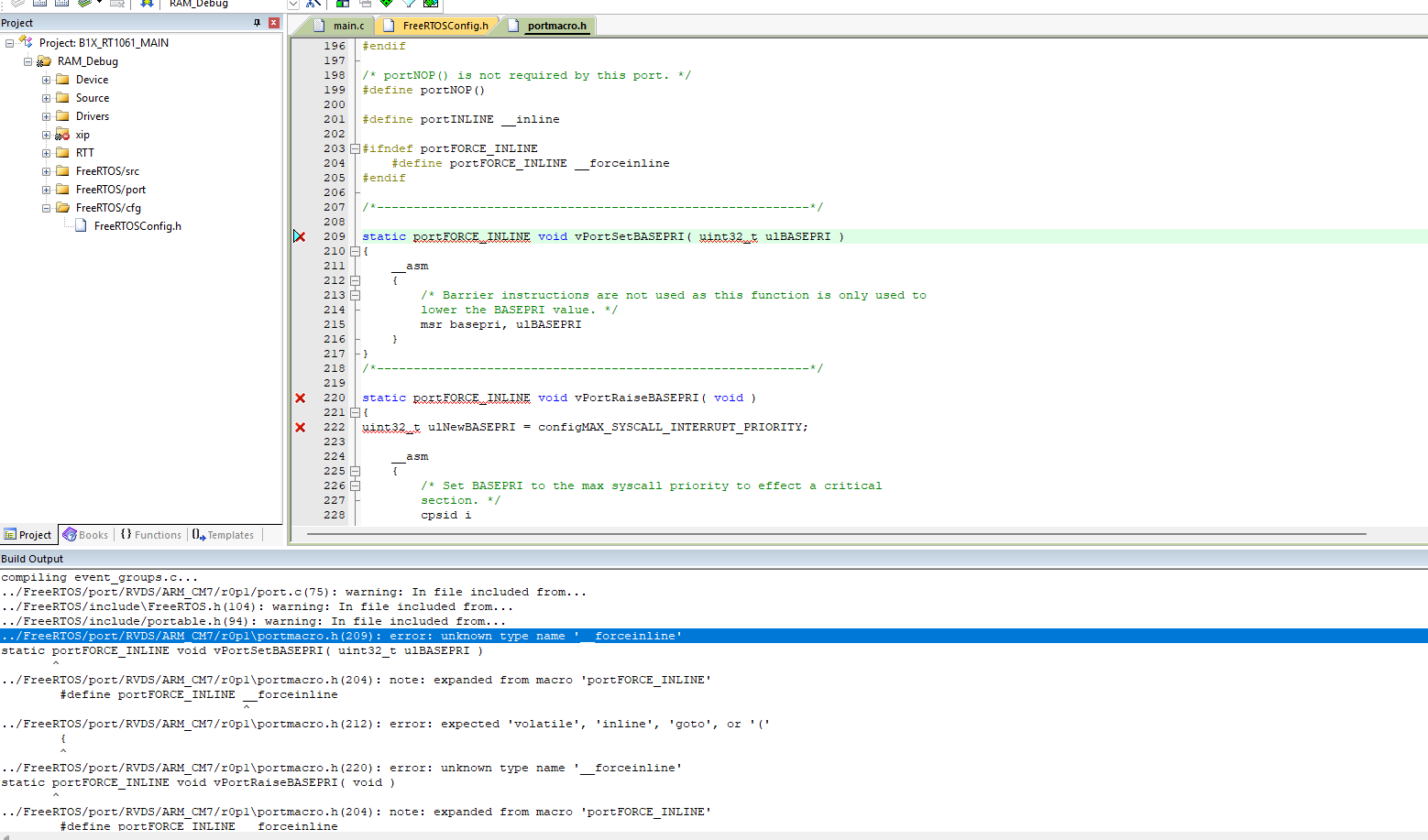The image size is (1428, 840).
Task: Toggle the breakpoint marker on line 209
Action: (299, 235)
